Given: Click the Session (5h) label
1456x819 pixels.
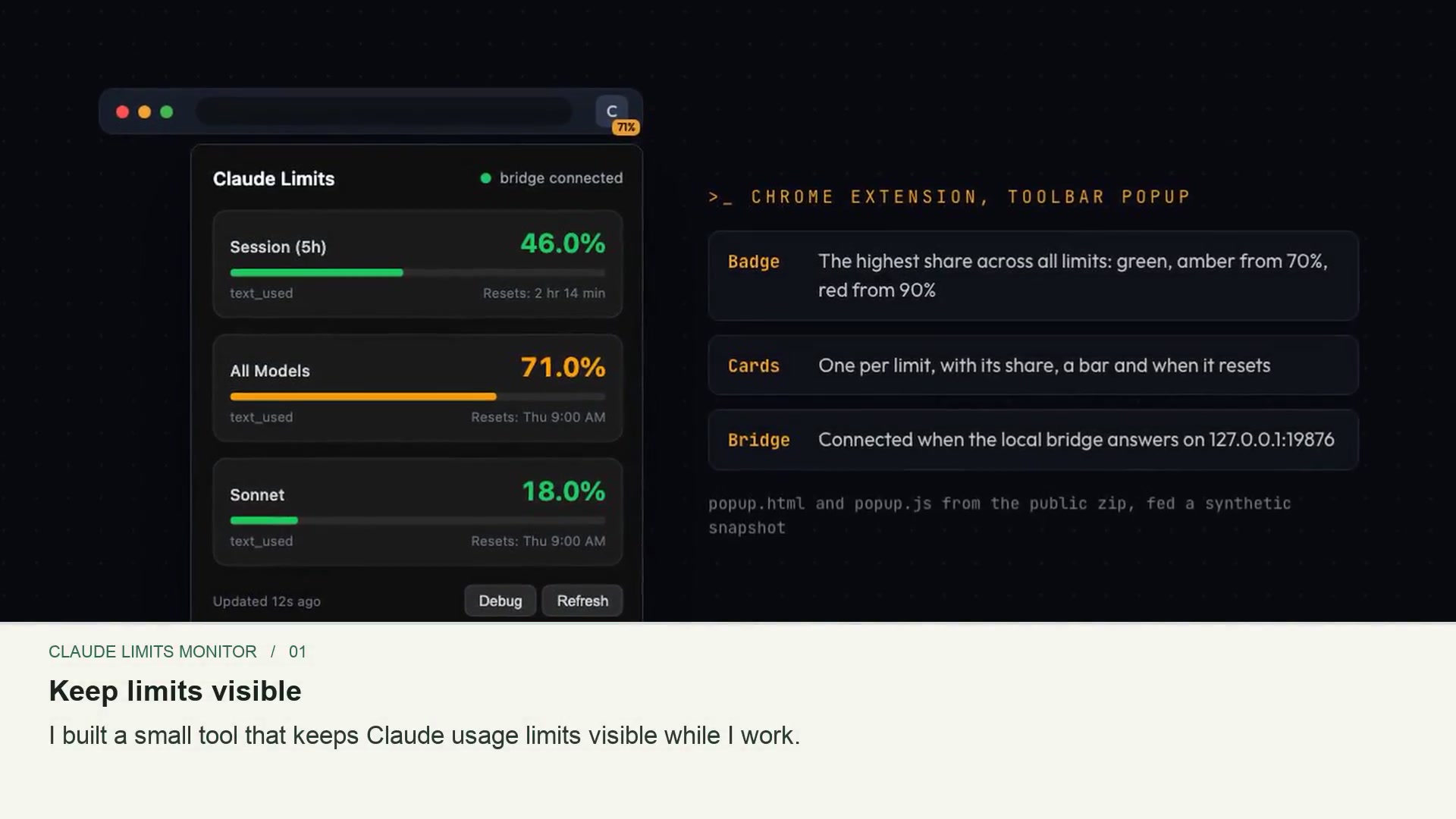Looking at the screenshot, I should 278,247.
